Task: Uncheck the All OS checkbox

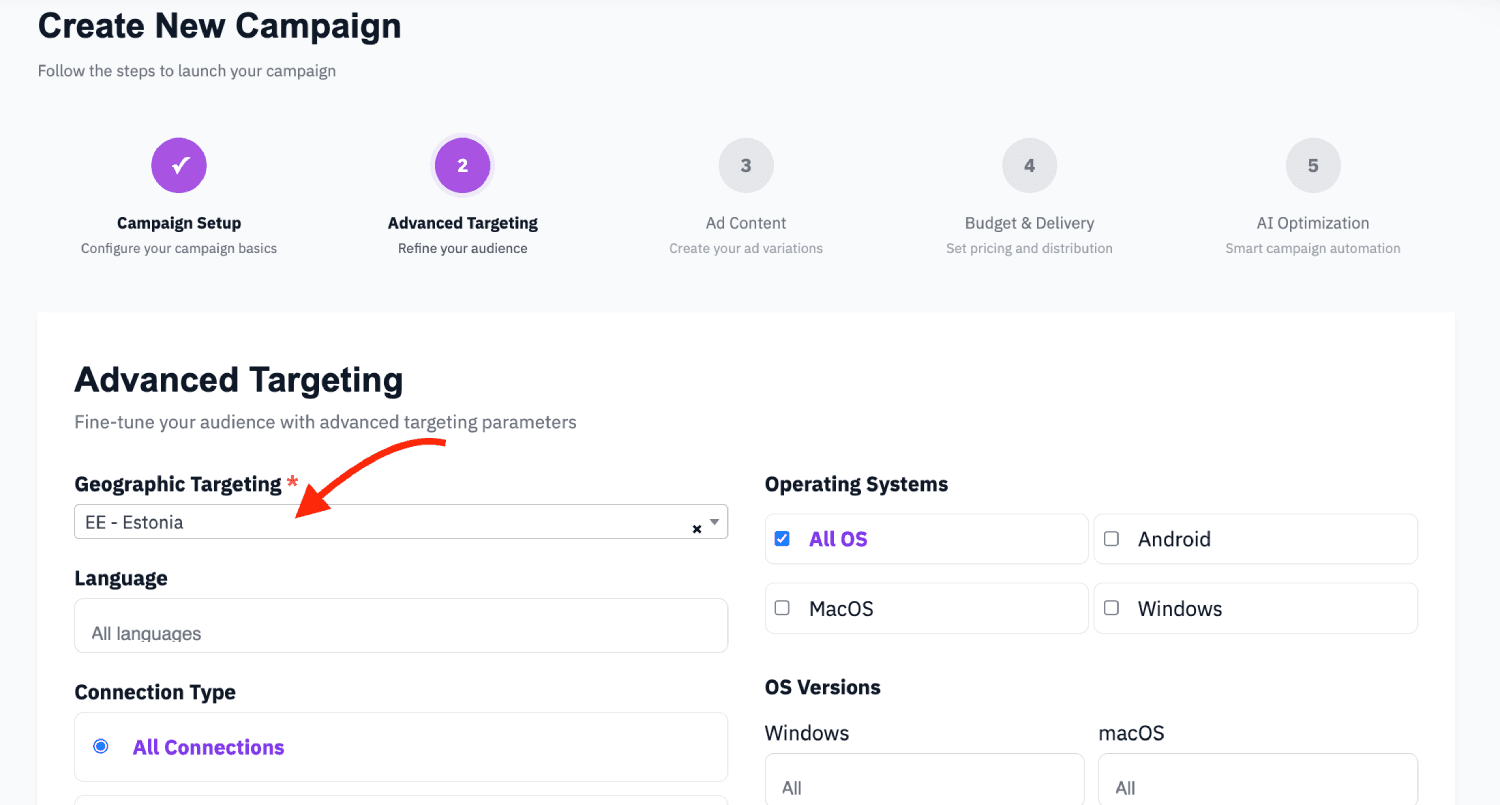Action: (782, 539)
